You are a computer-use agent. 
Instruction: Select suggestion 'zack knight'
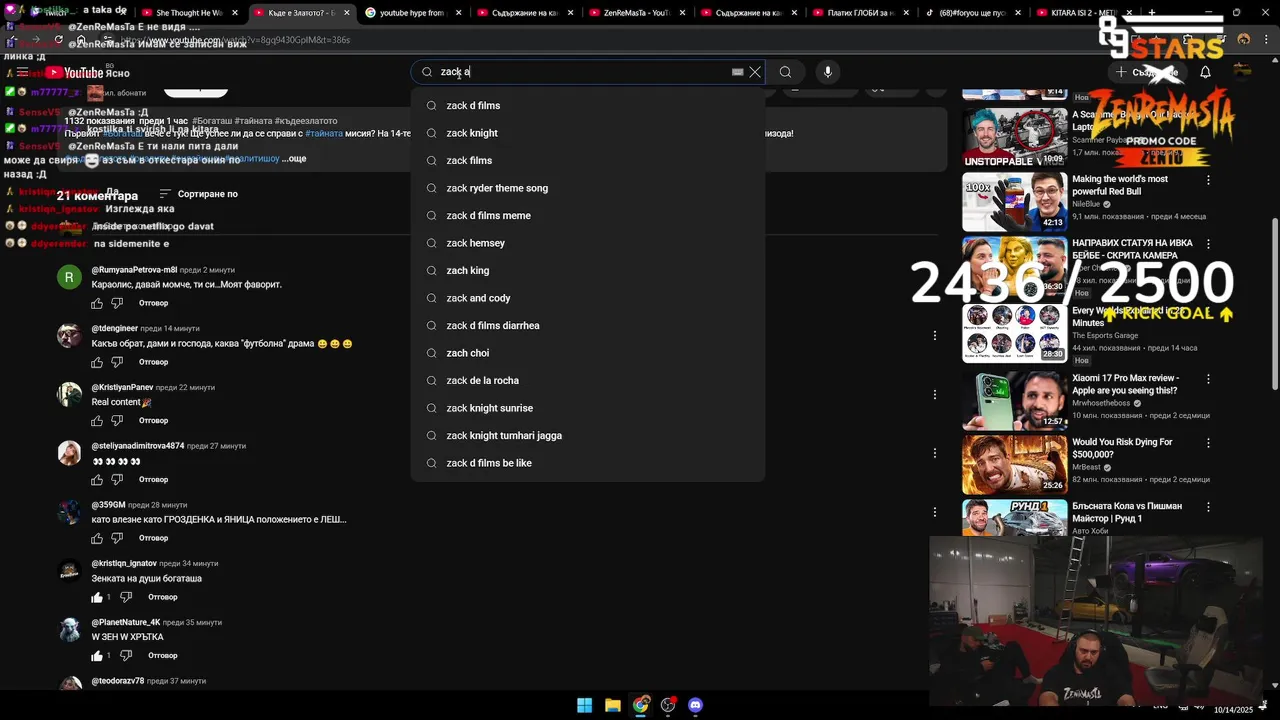(x=588, y=133)
